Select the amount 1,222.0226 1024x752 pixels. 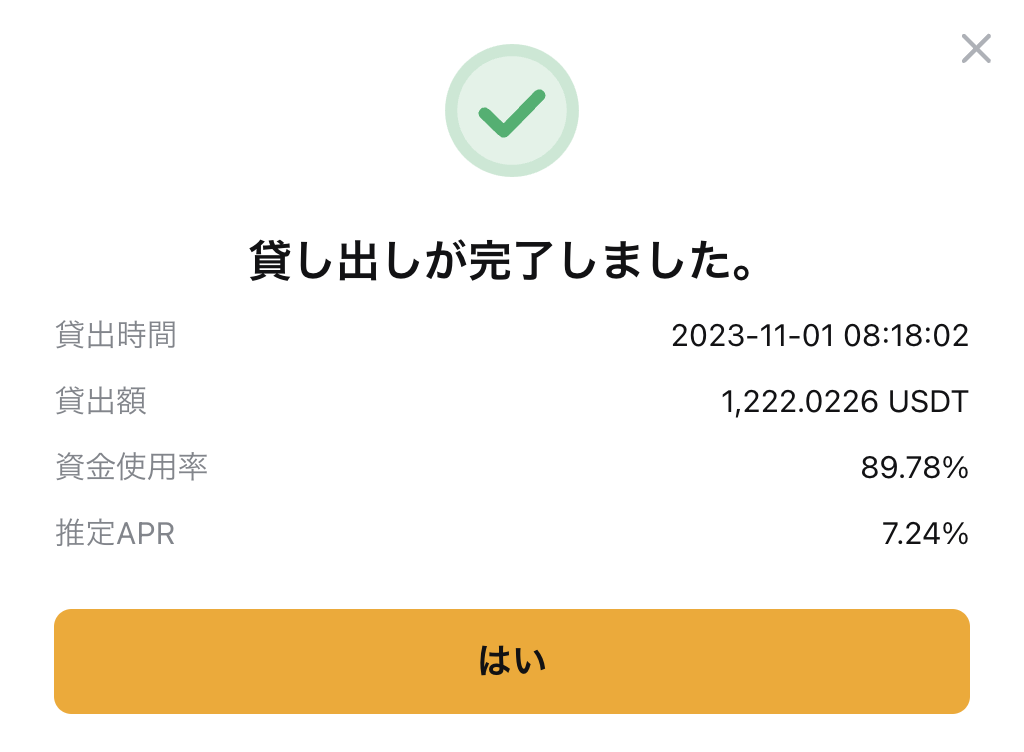799,402
